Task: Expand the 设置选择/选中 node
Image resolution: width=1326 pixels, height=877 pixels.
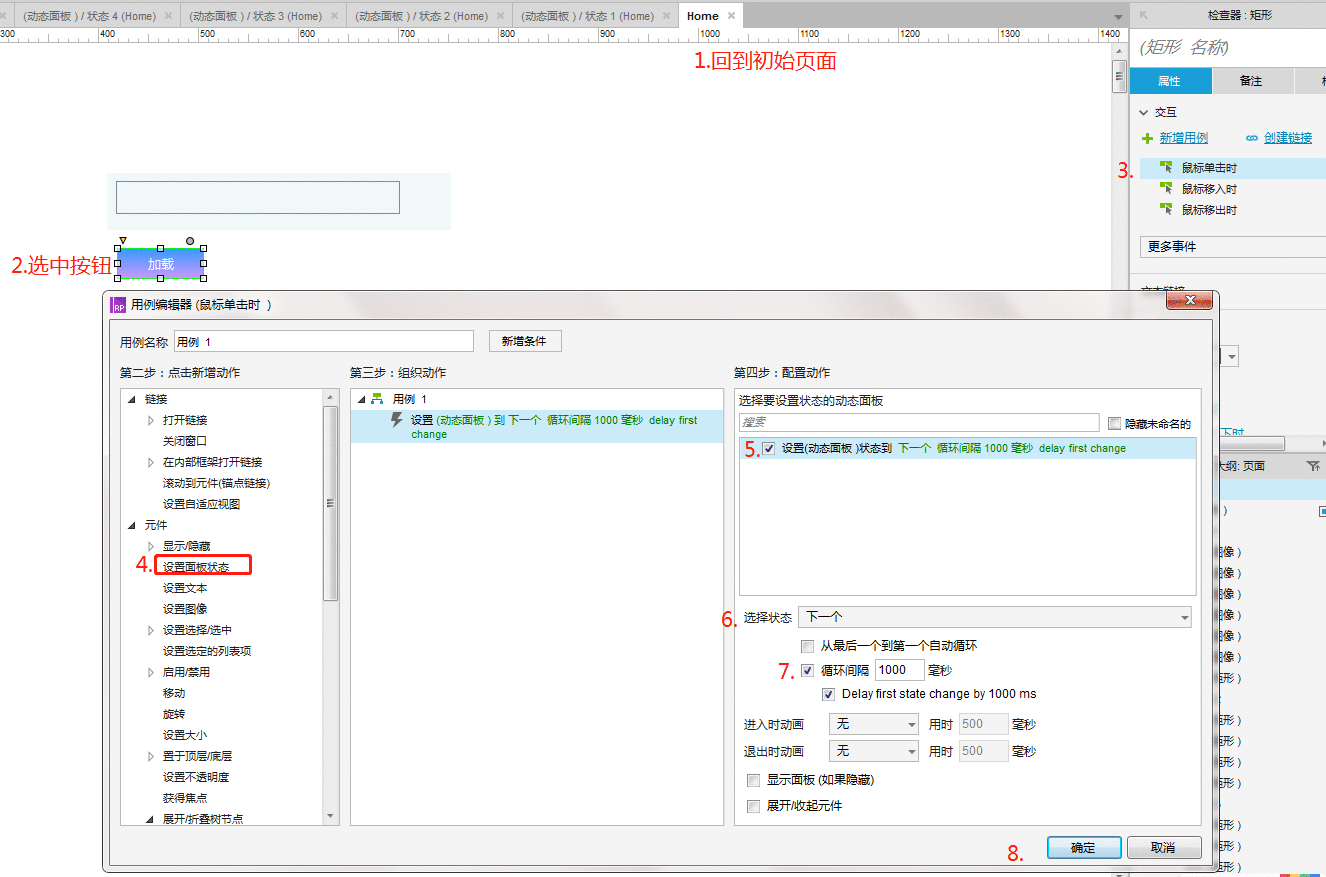Action: (x=151, y=630)
